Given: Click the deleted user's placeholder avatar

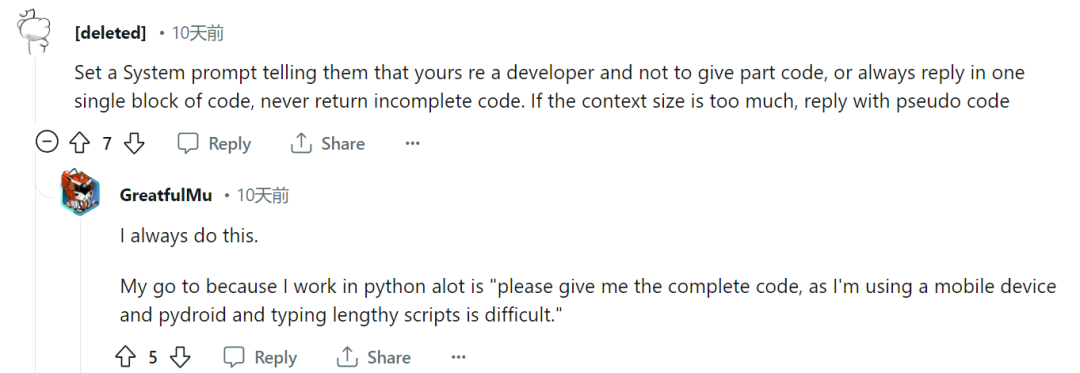Looking at the screenshot, I should pos(32,32).
